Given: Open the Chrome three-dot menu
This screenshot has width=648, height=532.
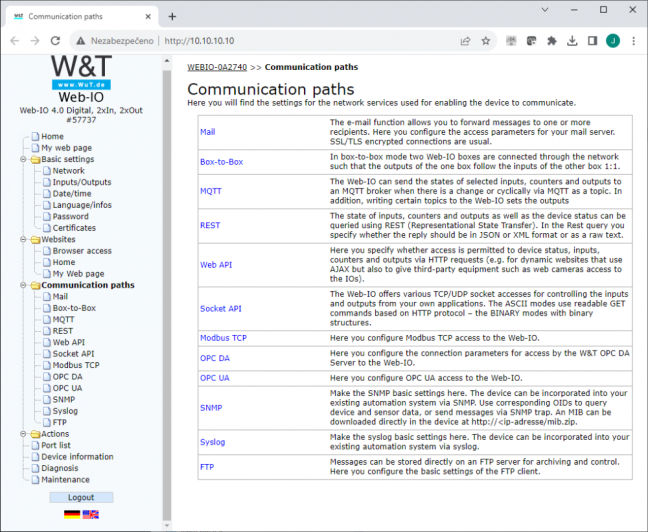Looking at the screenshot, I should [x=634, y=41].
